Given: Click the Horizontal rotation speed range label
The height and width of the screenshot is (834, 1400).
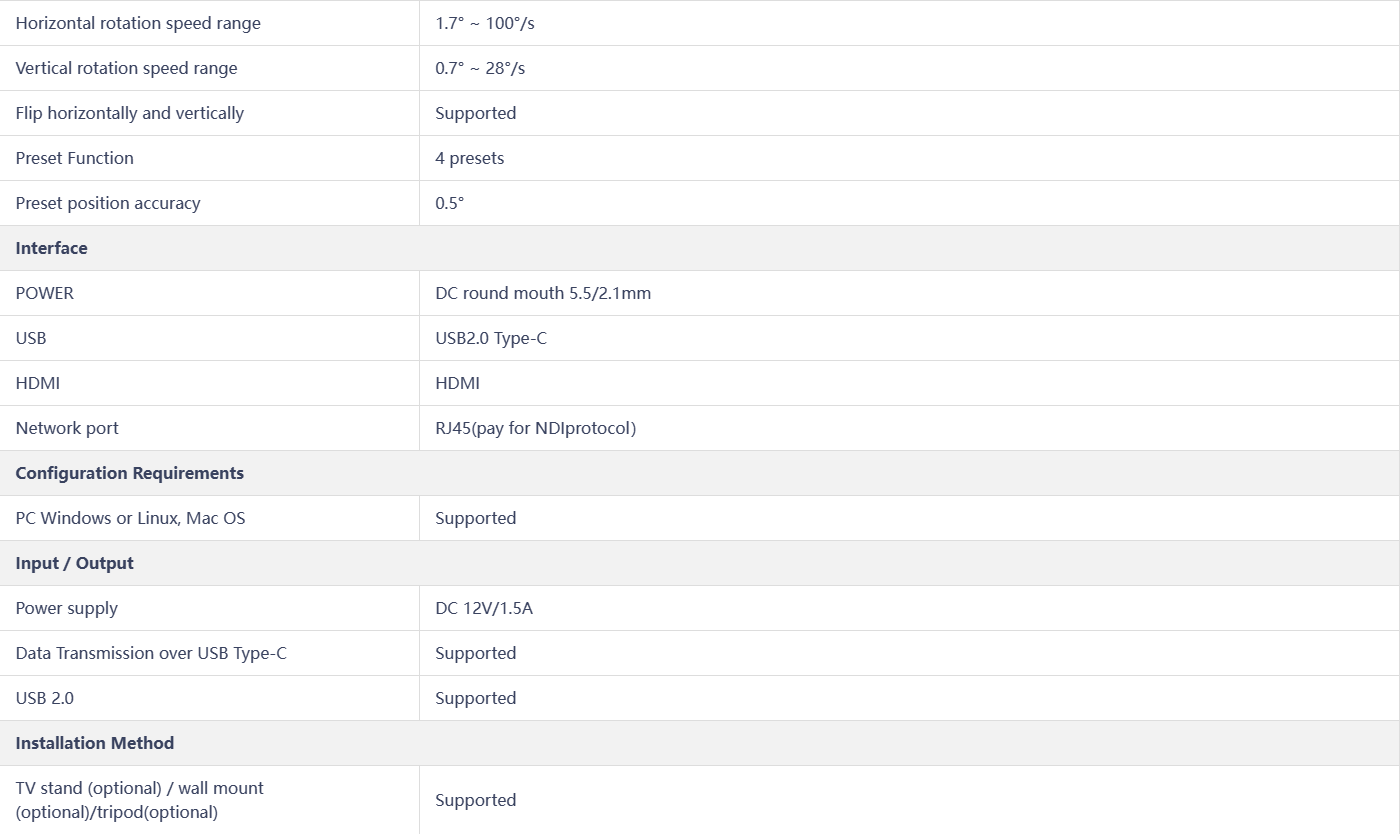Looking at the screenshot, I should click(x=138, y=23).
